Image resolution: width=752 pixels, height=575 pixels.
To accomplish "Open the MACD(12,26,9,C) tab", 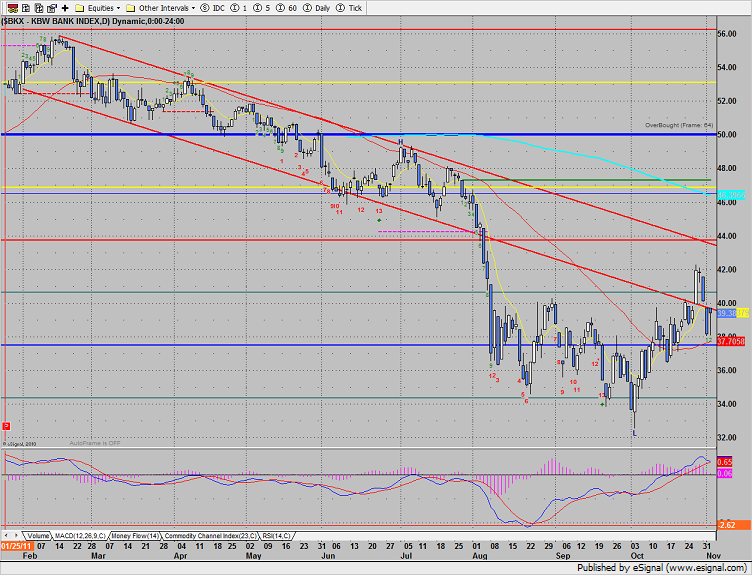I will pos(80,536).
